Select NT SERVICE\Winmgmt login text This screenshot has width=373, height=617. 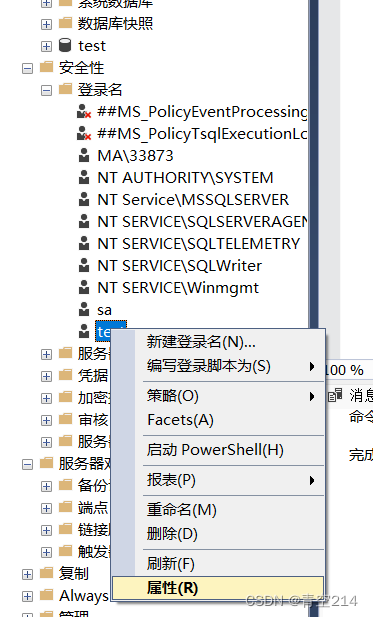(x=178, y=288)
